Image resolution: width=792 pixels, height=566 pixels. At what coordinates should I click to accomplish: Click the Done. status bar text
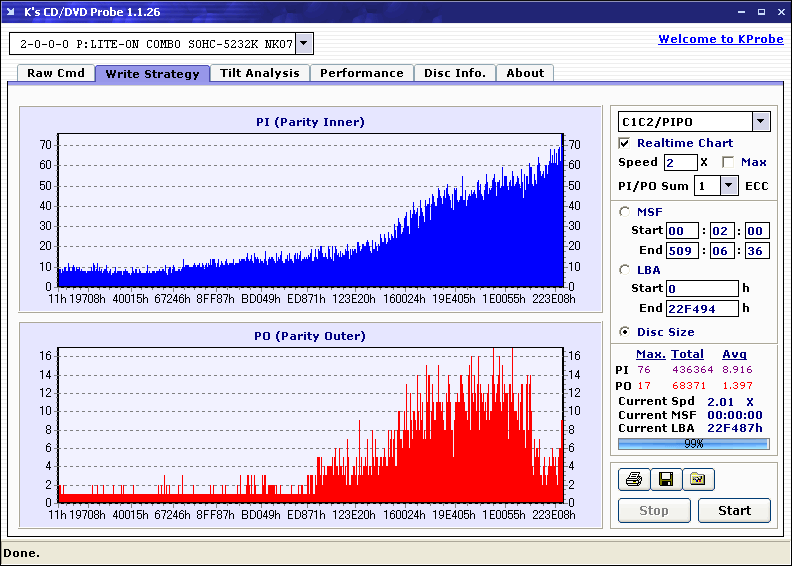[x=21, y=553]
